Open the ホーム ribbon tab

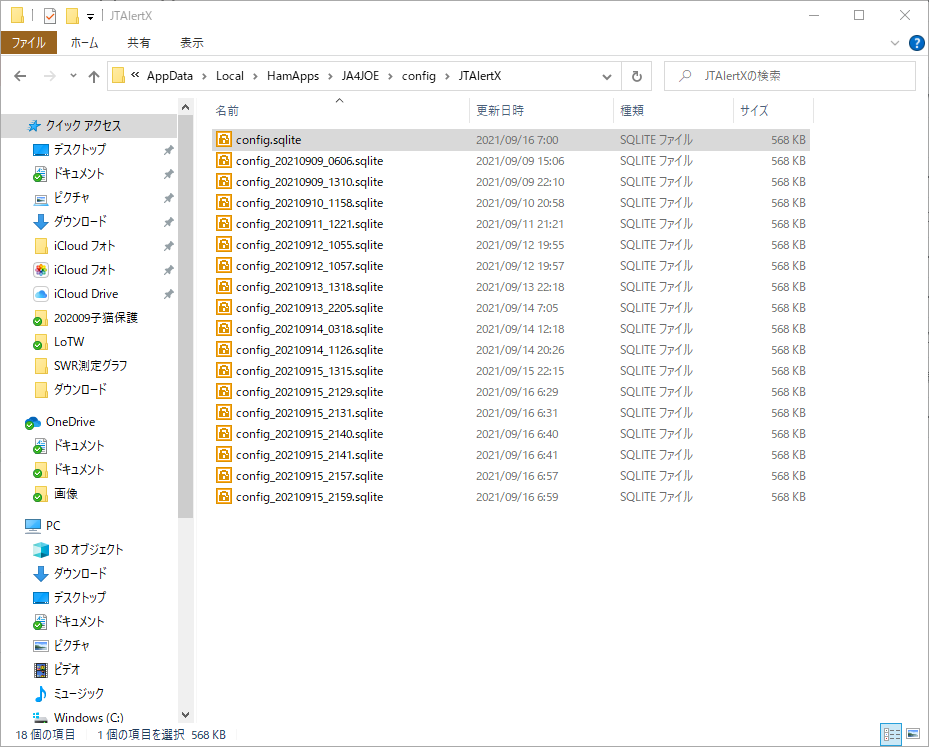tap(84, 43)
